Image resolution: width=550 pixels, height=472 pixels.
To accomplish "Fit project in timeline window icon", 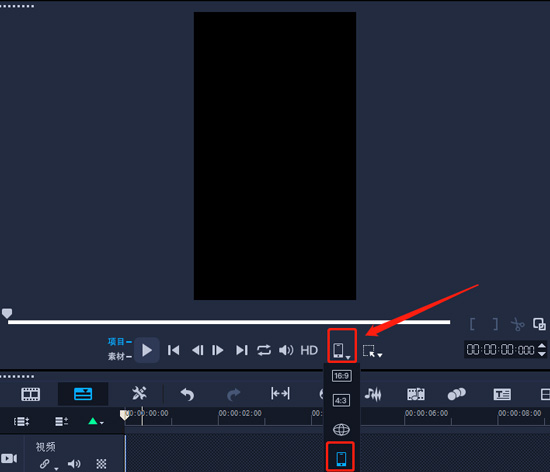I will pyautogui.click(x=280, y=393).
